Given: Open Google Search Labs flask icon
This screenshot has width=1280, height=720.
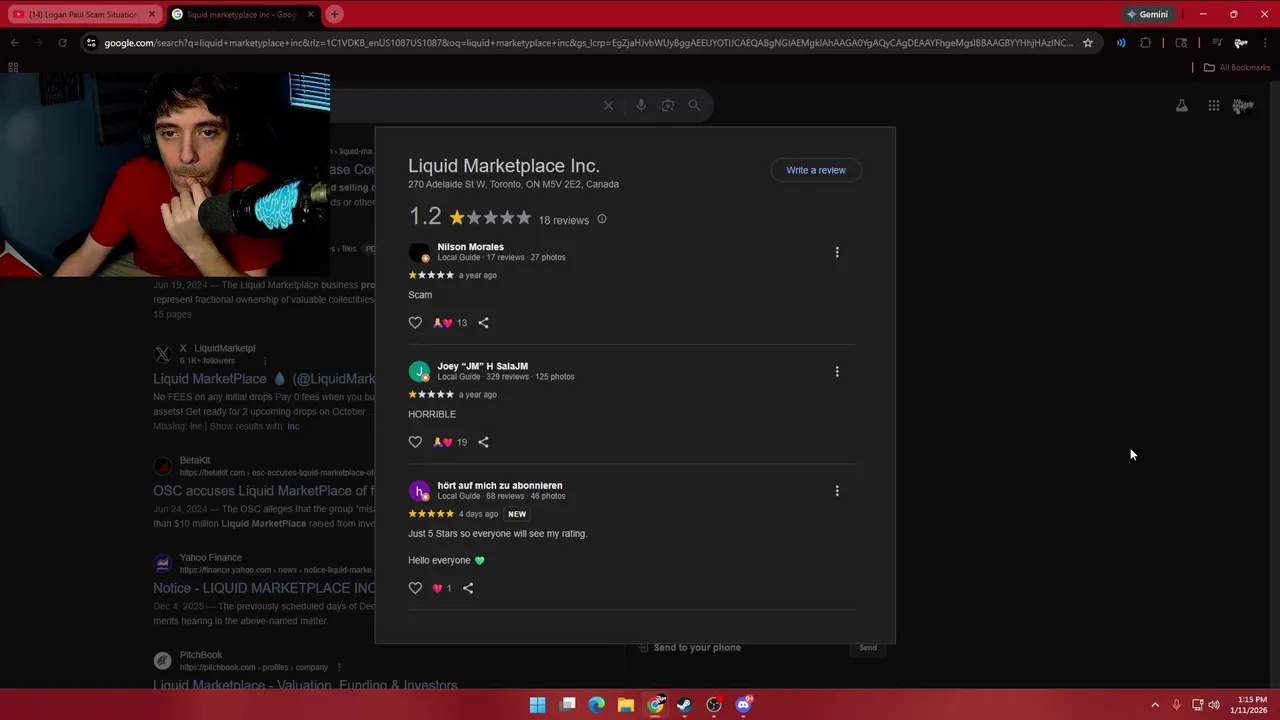Looking at the screenshot, I should pyautogui.click(x=1182, y=105).
